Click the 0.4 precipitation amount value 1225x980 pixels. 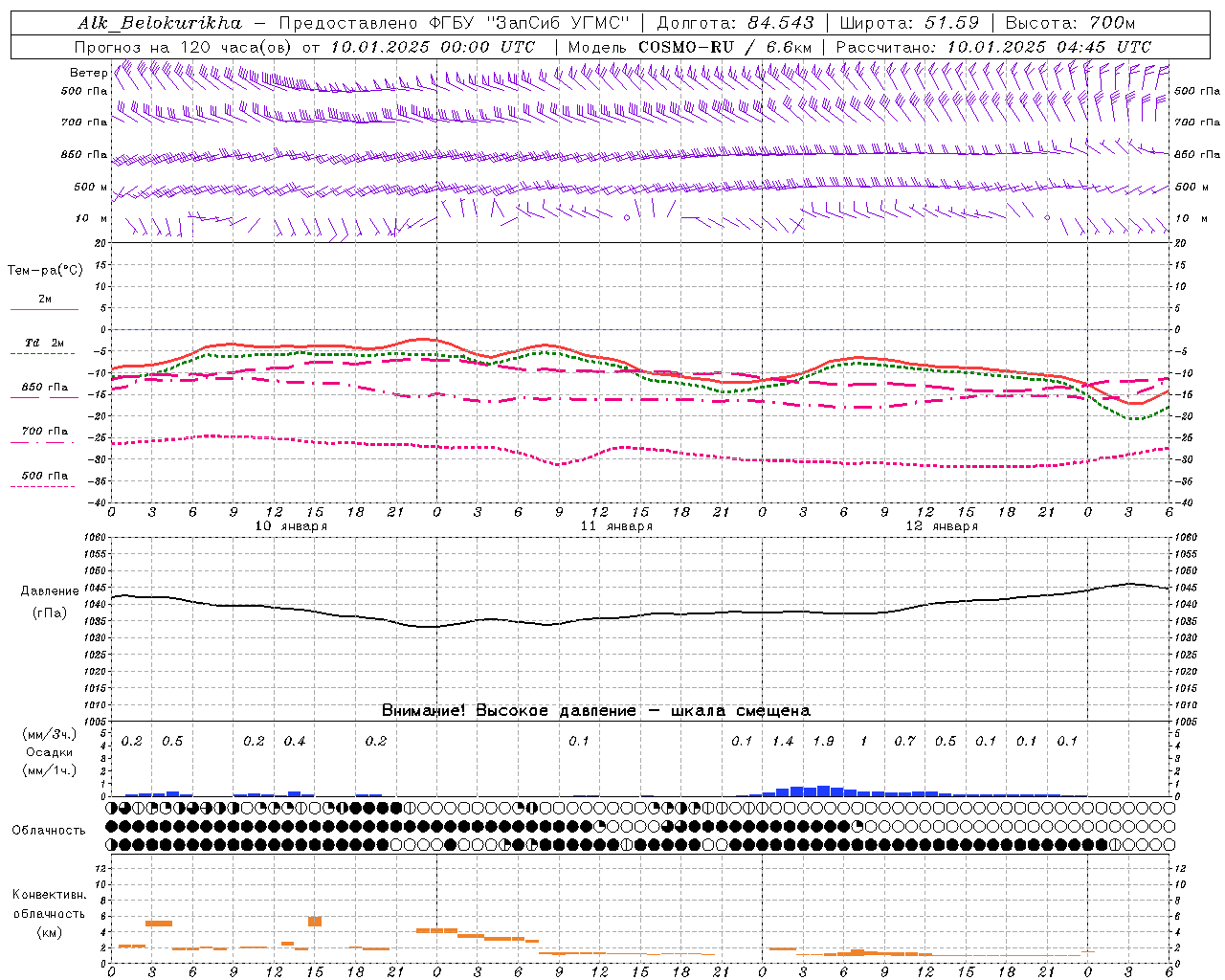pyautogui.click(x=295, y=742)
